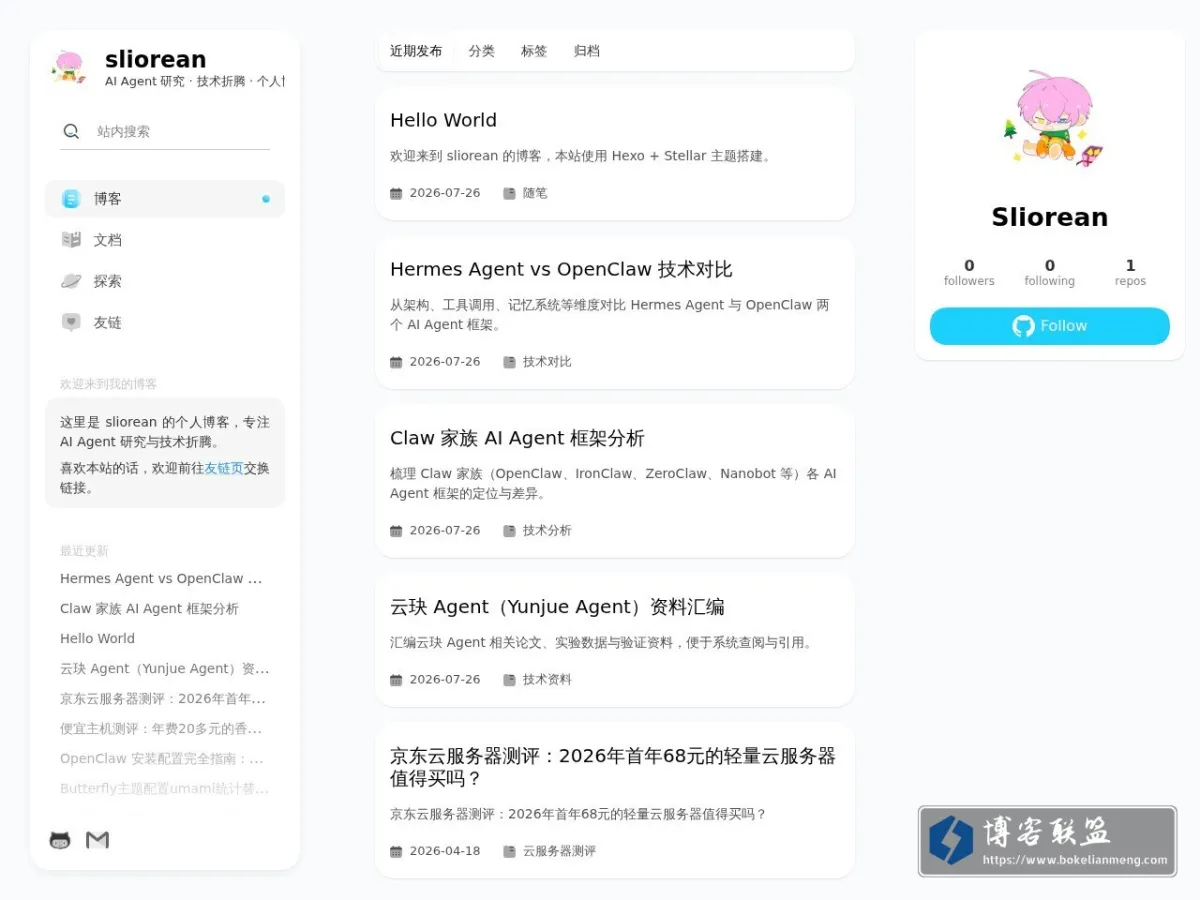
Task: Open 云玦 Agent 资料汇编 post title
Action: 557,607
